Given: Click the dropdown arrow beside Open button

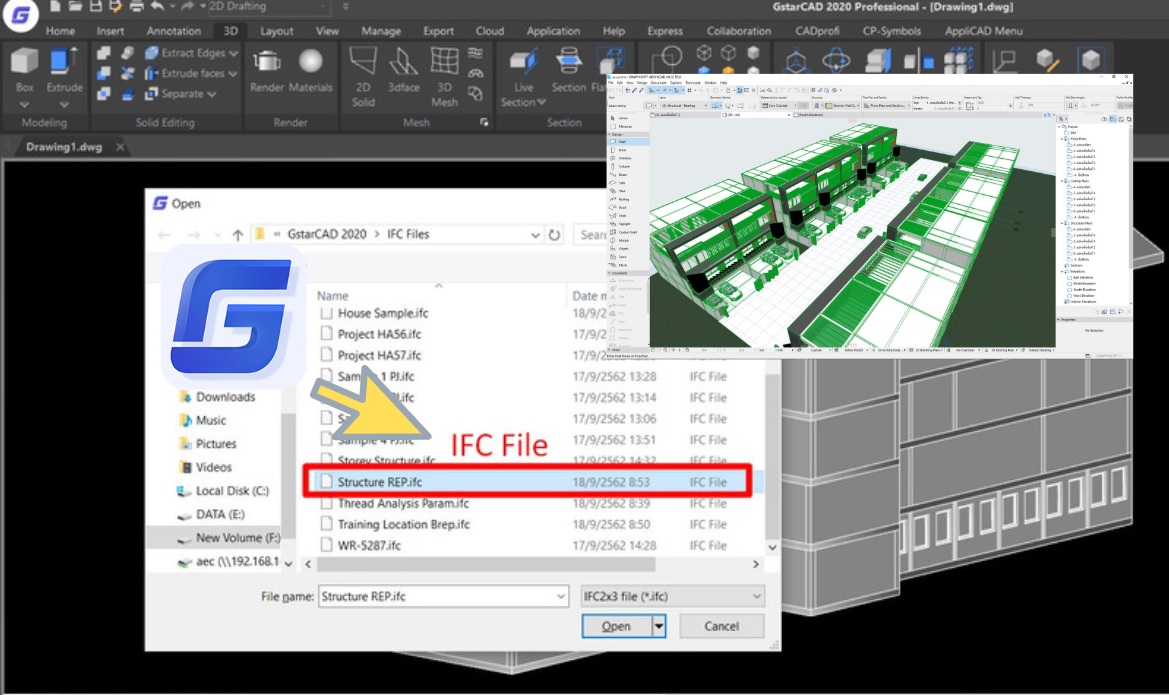Looking at the screenshot, I should [x=658, y=626].
